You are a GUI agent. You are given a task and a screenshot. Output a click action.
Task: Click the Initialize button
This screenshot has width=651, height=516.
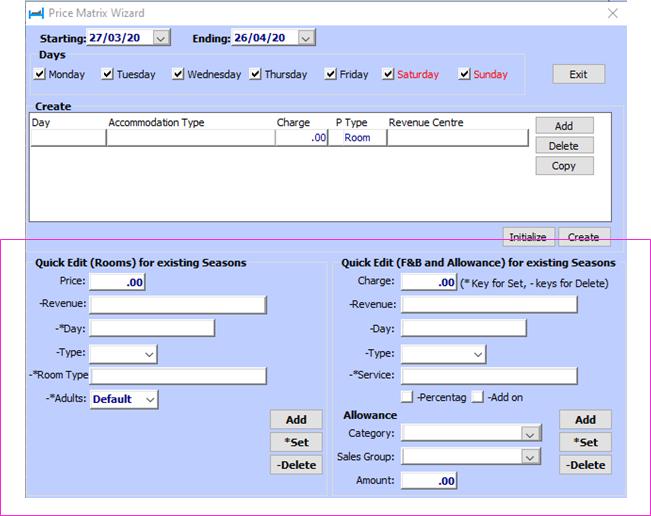[x=528, y=237]
